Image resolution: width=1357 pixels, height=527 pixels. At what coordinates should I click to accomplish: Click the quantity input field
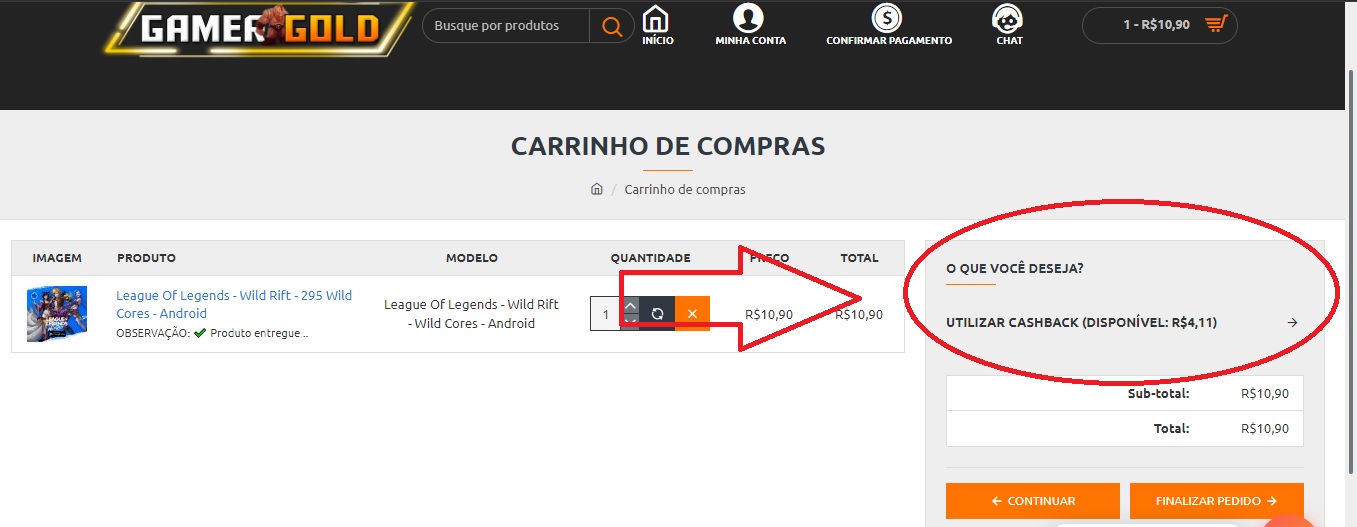(605, 314)
